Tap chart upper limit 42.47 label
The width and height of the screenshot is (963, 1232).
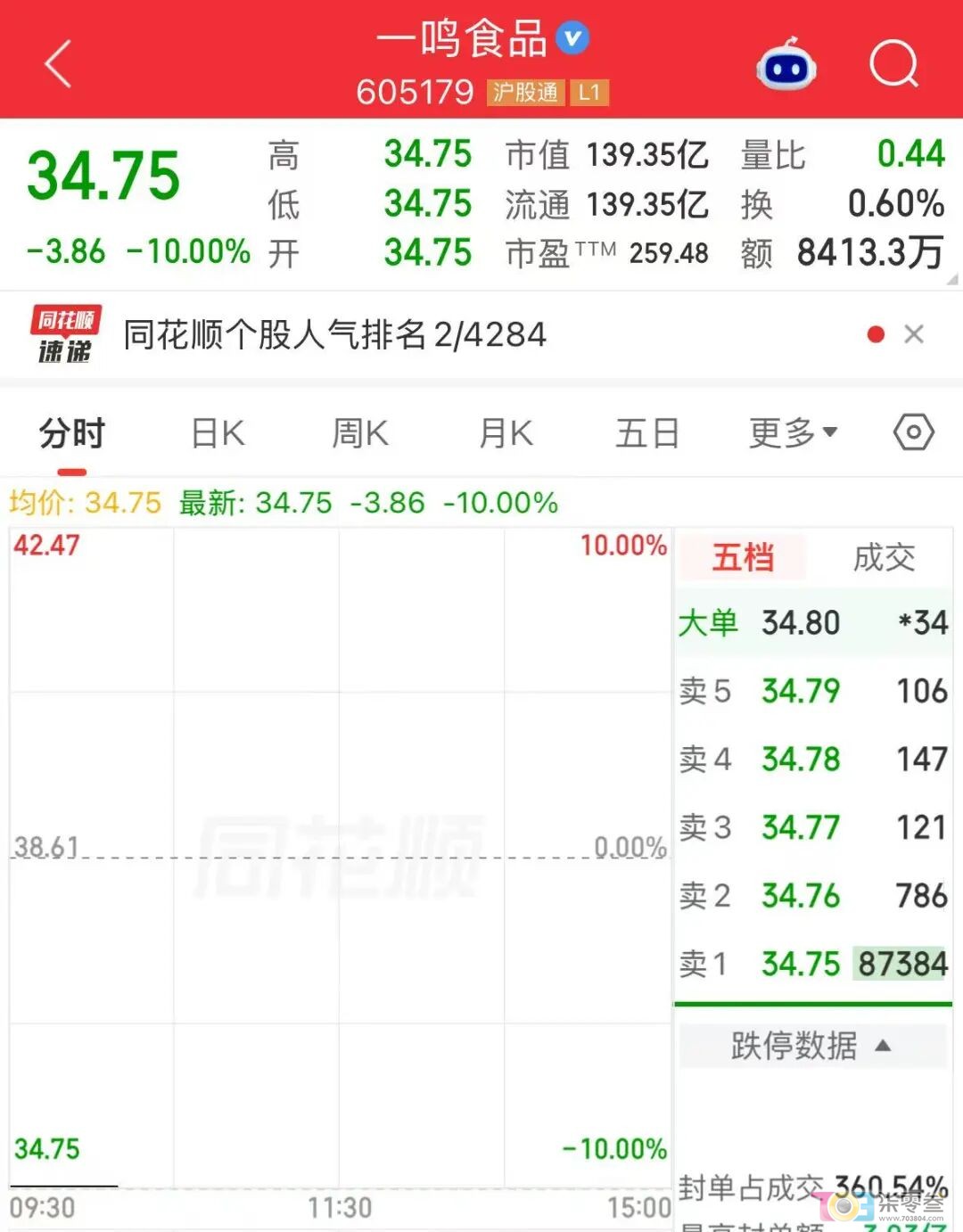point(46,545)
